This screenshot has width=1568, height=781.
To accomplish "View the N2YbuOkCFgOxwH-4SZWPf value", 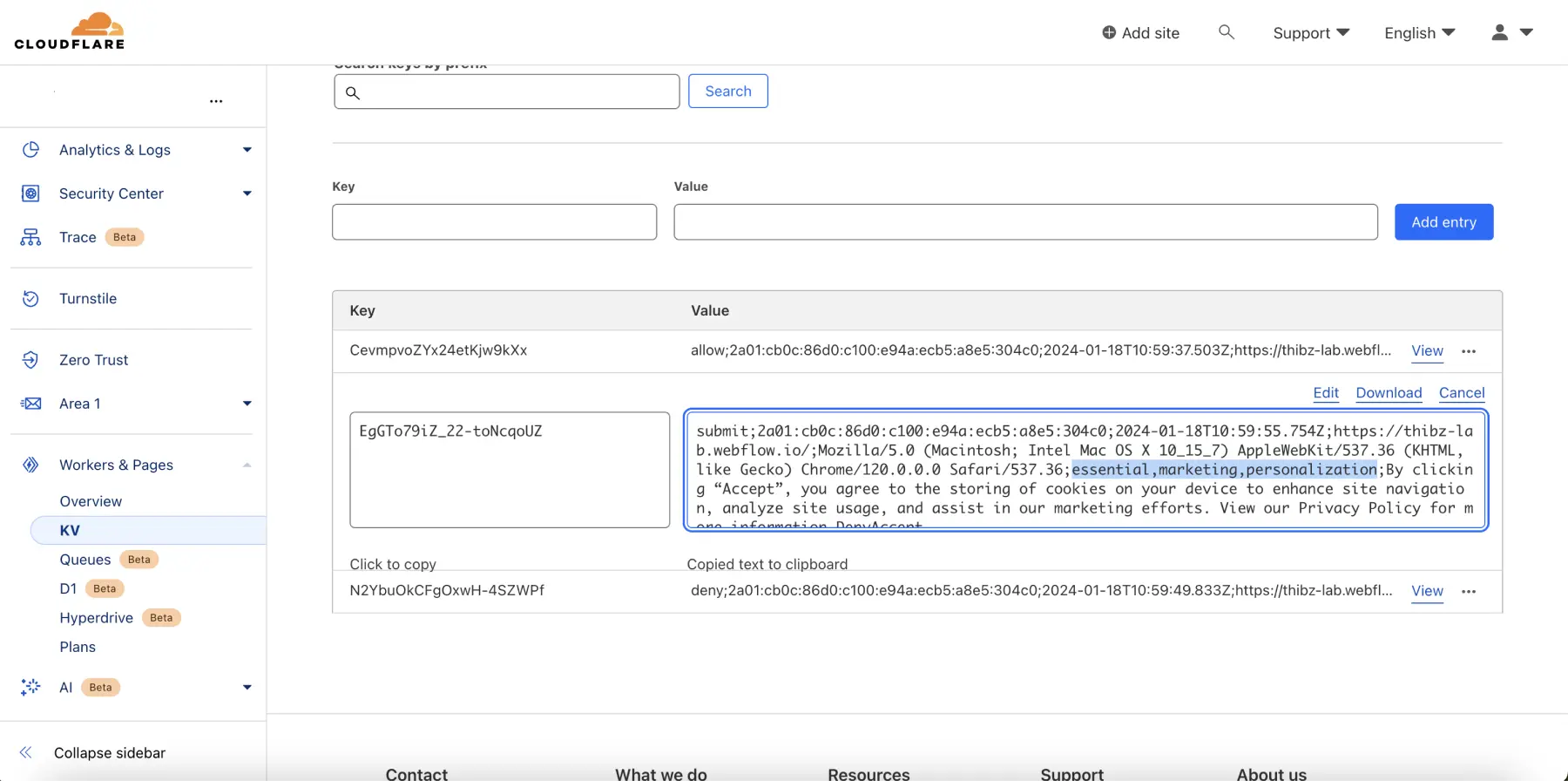I will 1428,591.
